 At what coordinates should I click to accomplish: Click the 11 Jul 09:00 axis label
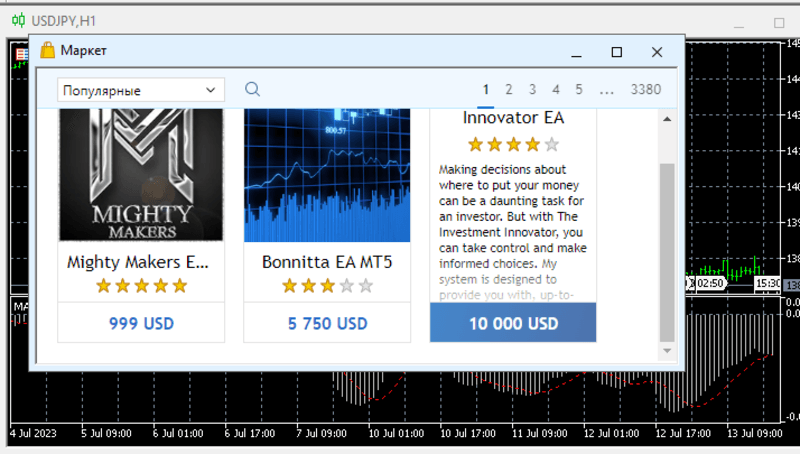[539, 434]
